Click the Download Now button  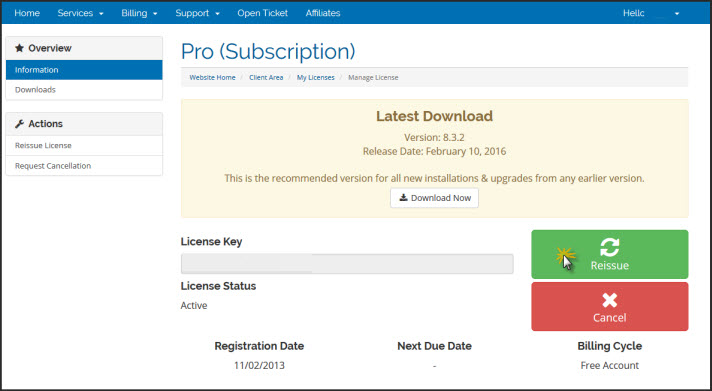point(434,198)
